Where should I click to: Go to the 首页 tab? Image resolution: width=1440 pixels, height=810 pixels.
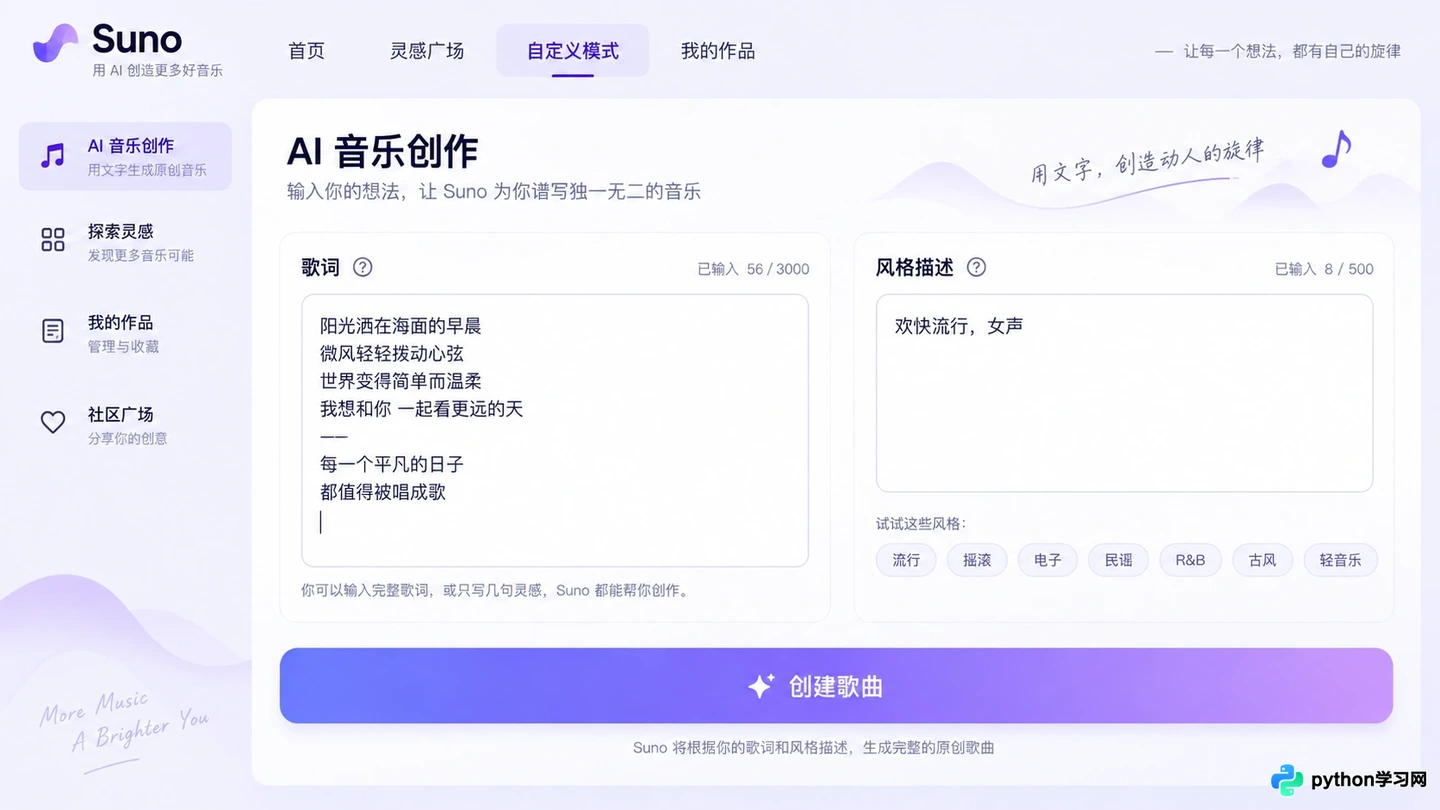pyautogui.click(x=306, y=50)
